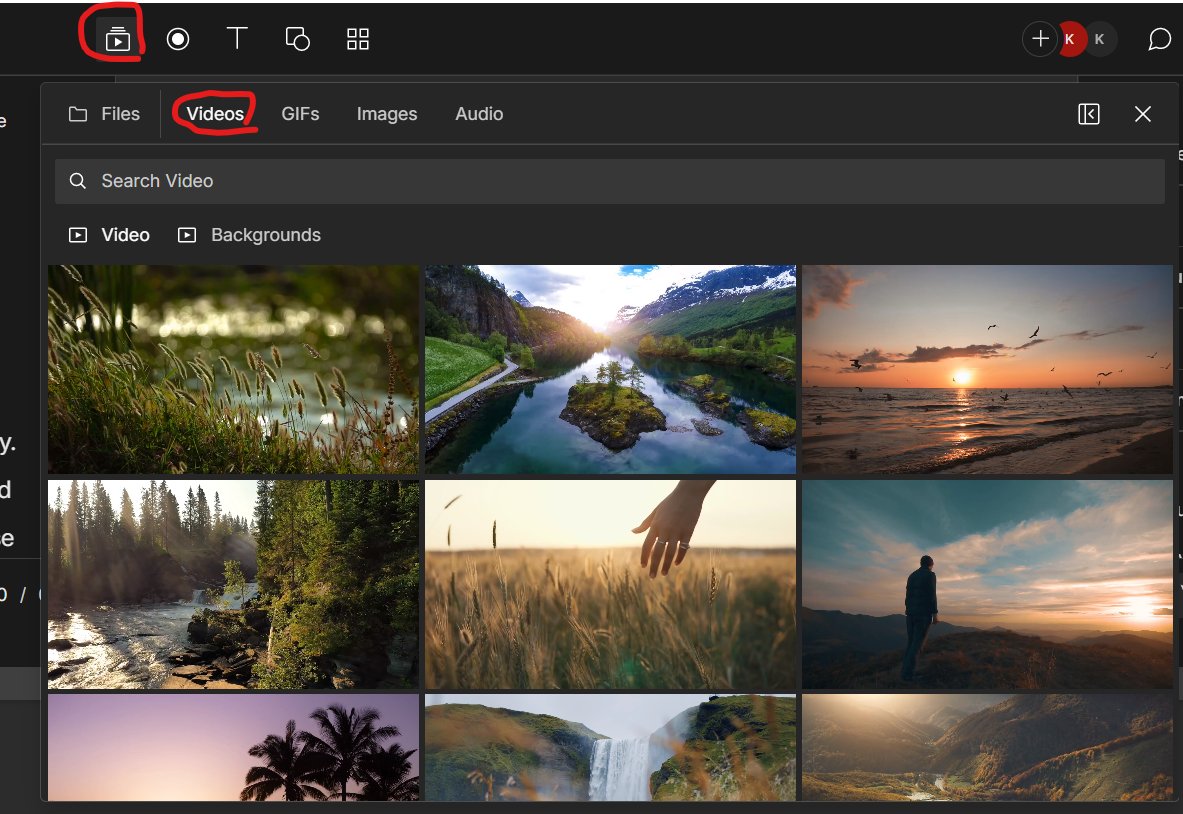Open the media library icon in toolbar
The width and height of the screenshot is (1183, 814).
118,38
